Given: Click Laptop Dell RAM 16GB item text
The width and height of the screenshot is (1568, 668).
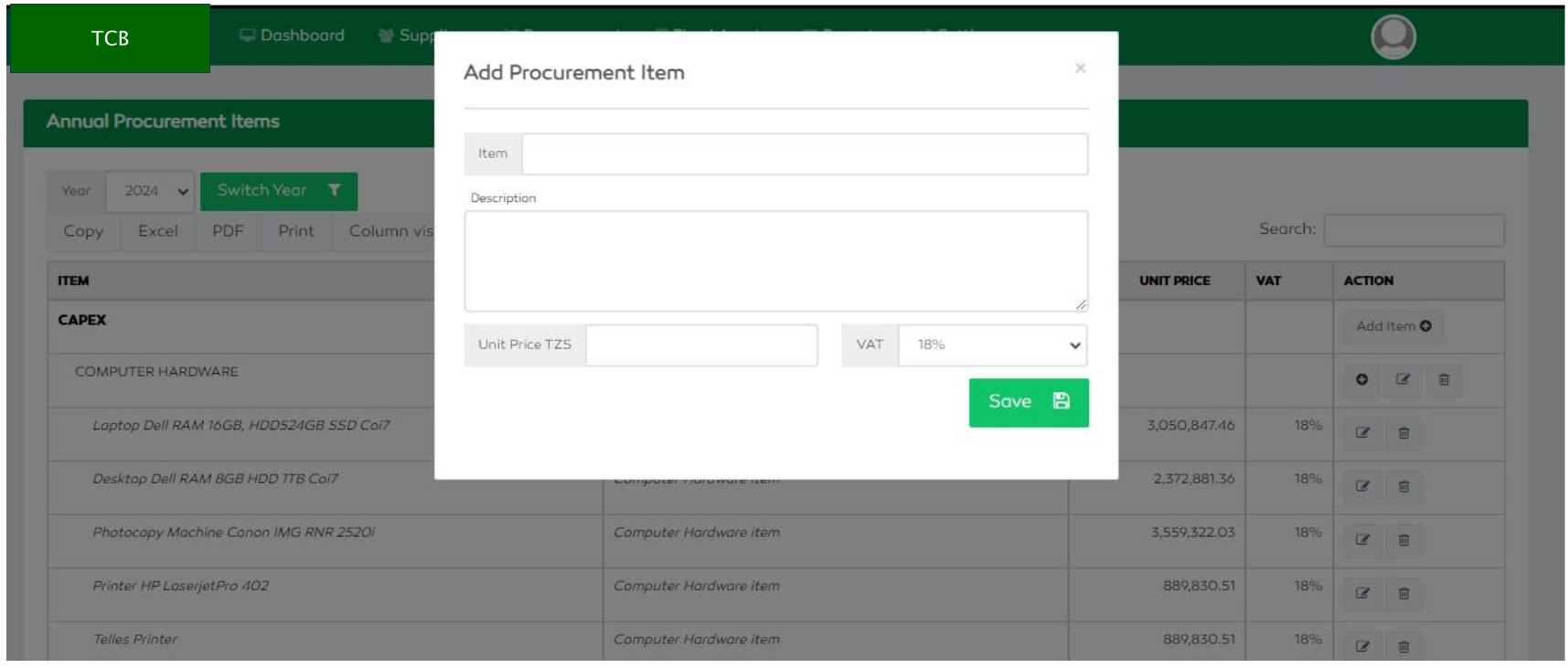Looking at the screenshot, I should [x=241, y=425].
